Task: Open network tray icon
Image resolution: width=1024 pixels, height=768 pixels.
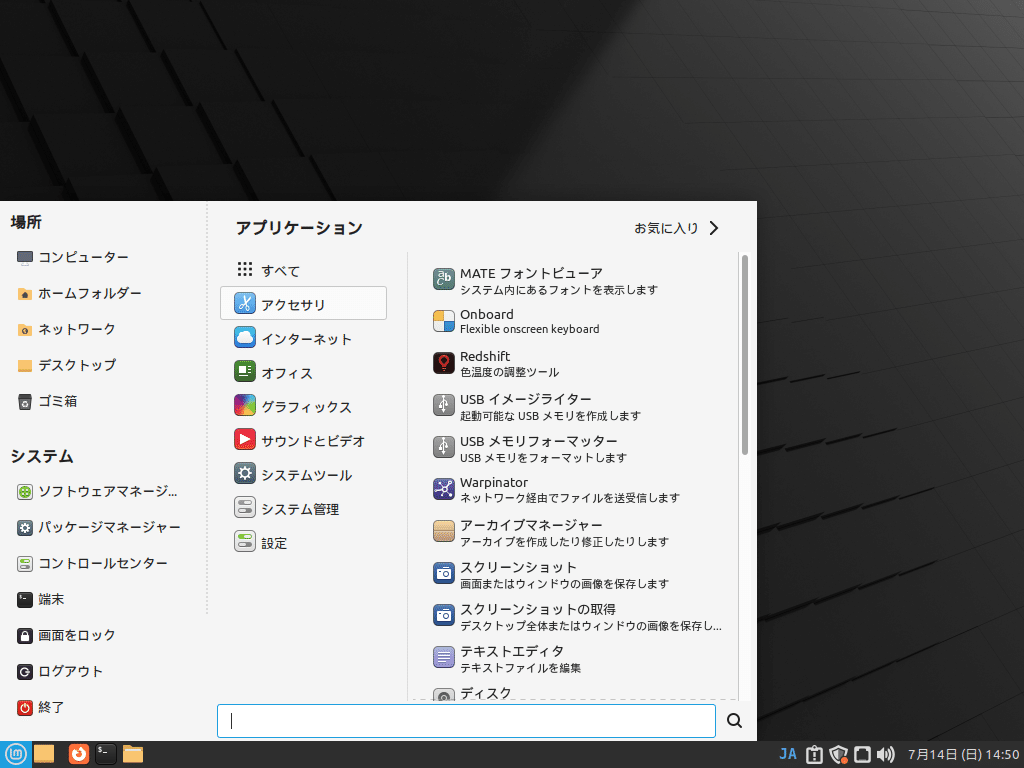Action: (x=862, y=754)
